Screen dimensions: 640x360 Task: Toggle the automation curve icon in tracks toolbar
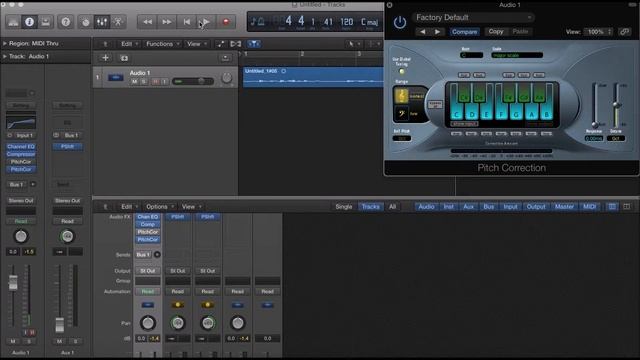pyautogui.click(x=220, y=44)
